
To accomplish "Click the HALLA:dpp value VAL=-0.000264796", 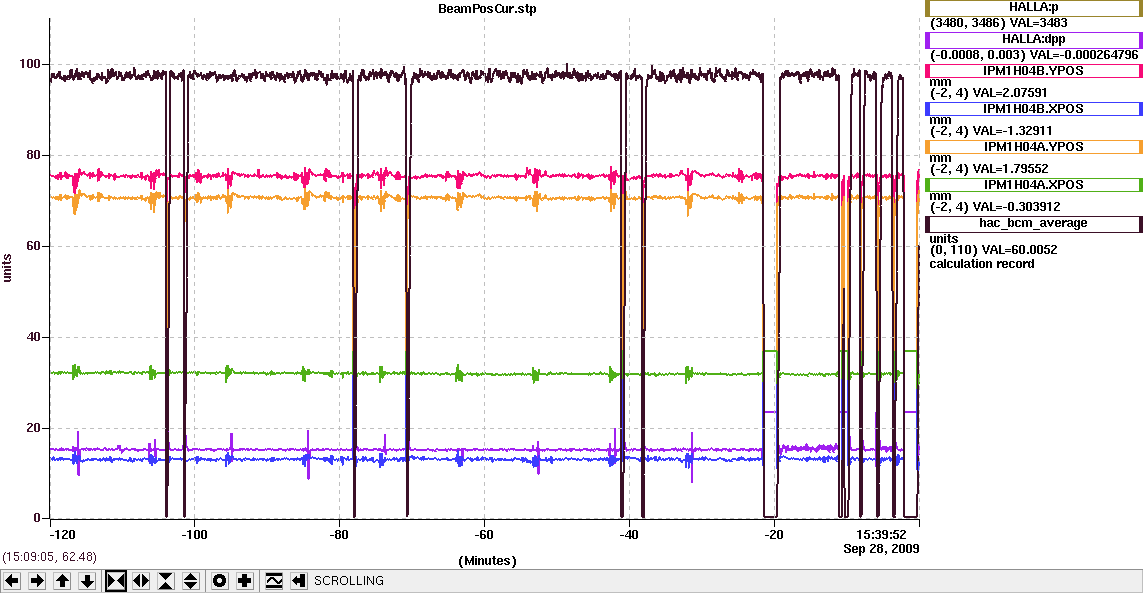I will point(1082,55).
